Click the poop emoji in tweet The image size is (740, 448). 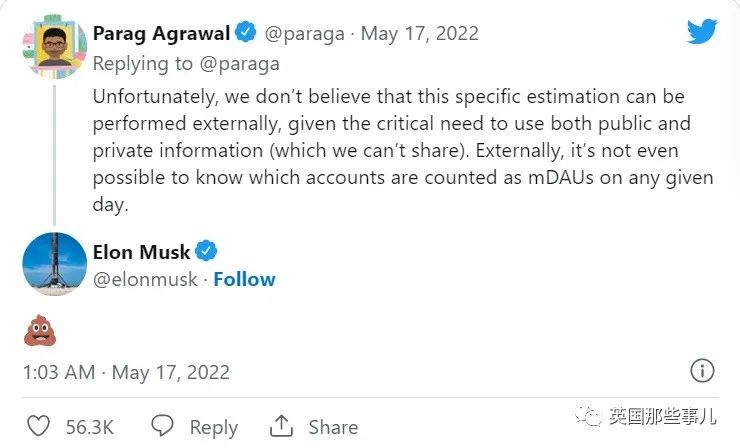coord(40,330)
